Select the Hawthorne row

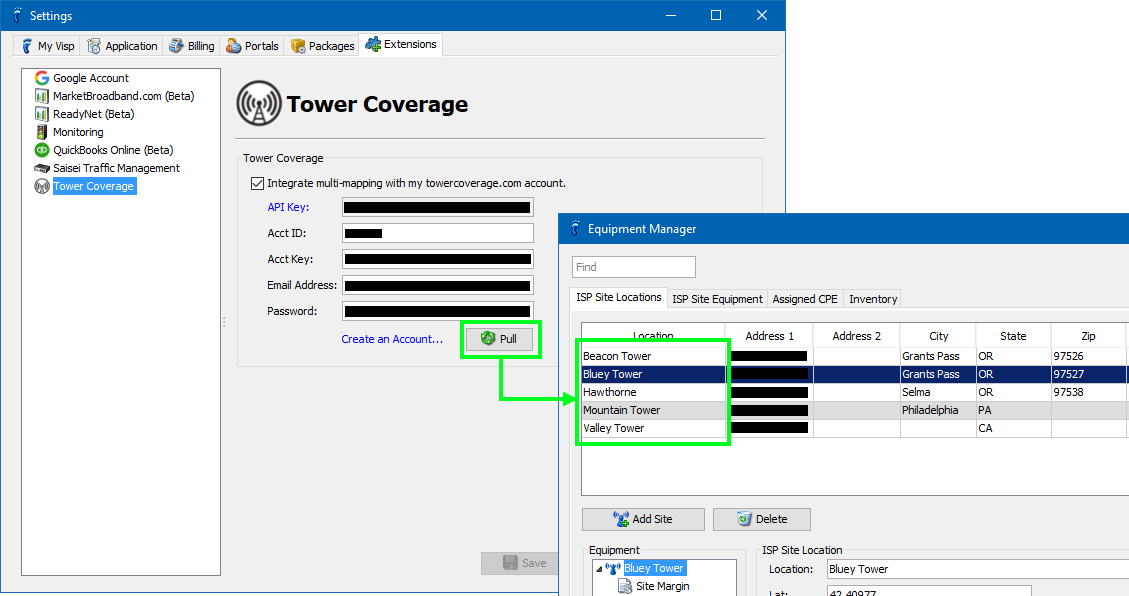(855, 392)
